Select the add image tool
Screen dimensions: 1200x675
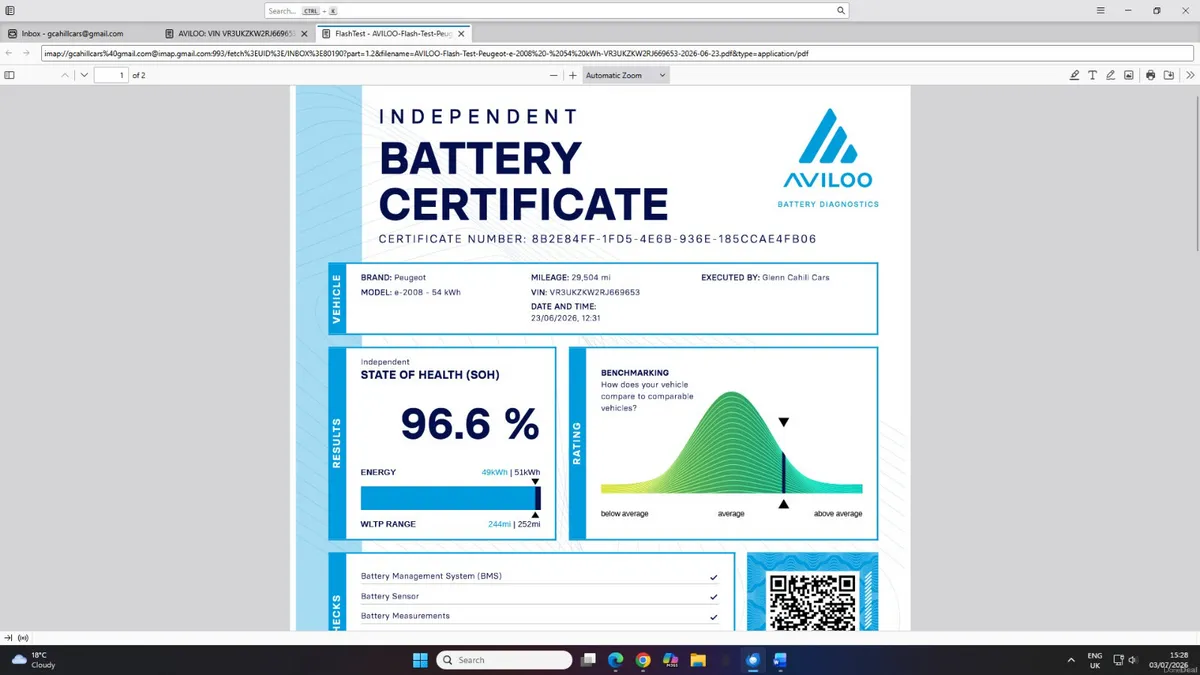click(1128, 75)
